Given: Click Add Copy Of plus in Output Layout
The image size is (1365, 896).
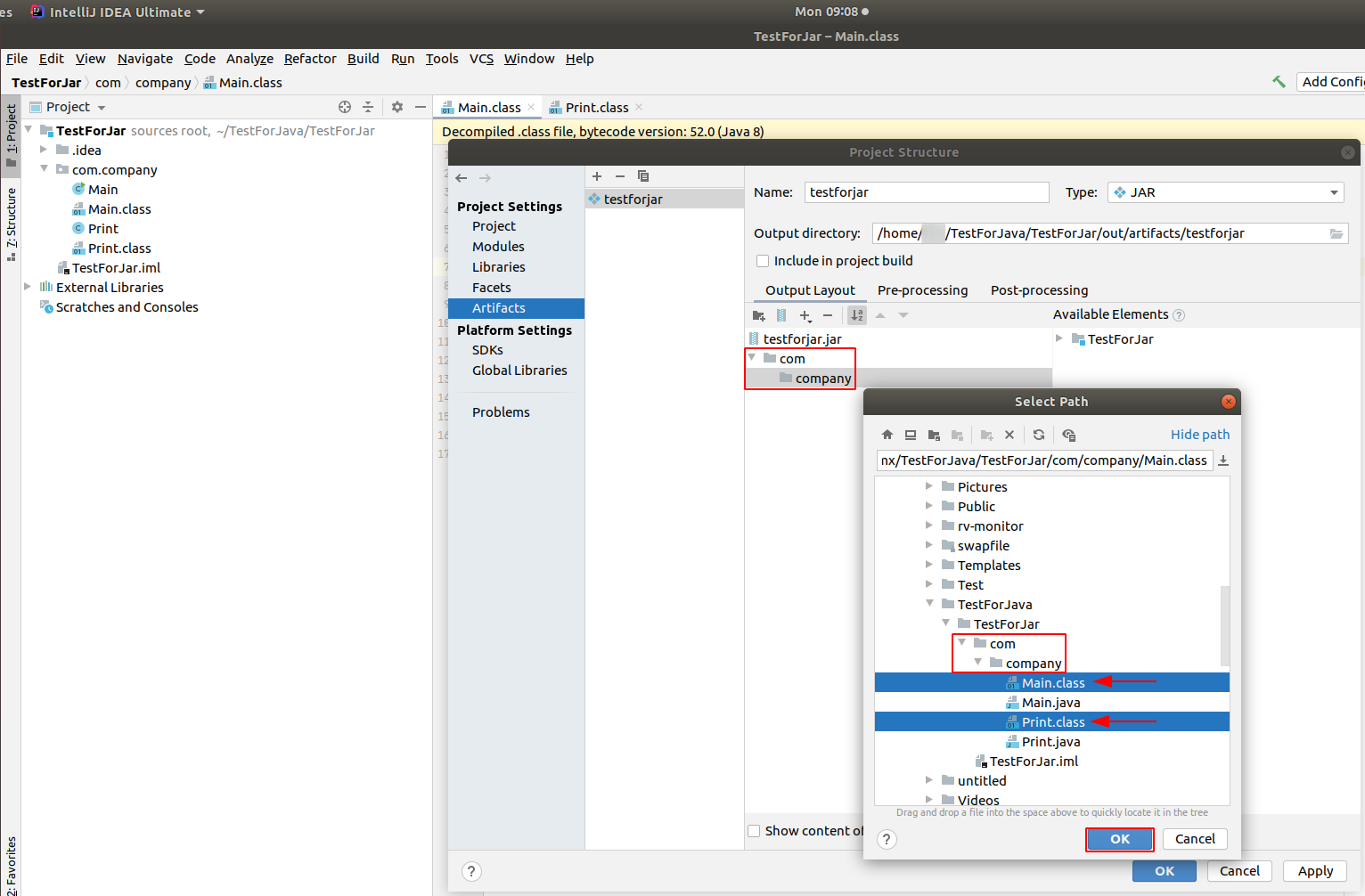Looking at the screenshot, I should pyautogui.click(x=805, y=315).
